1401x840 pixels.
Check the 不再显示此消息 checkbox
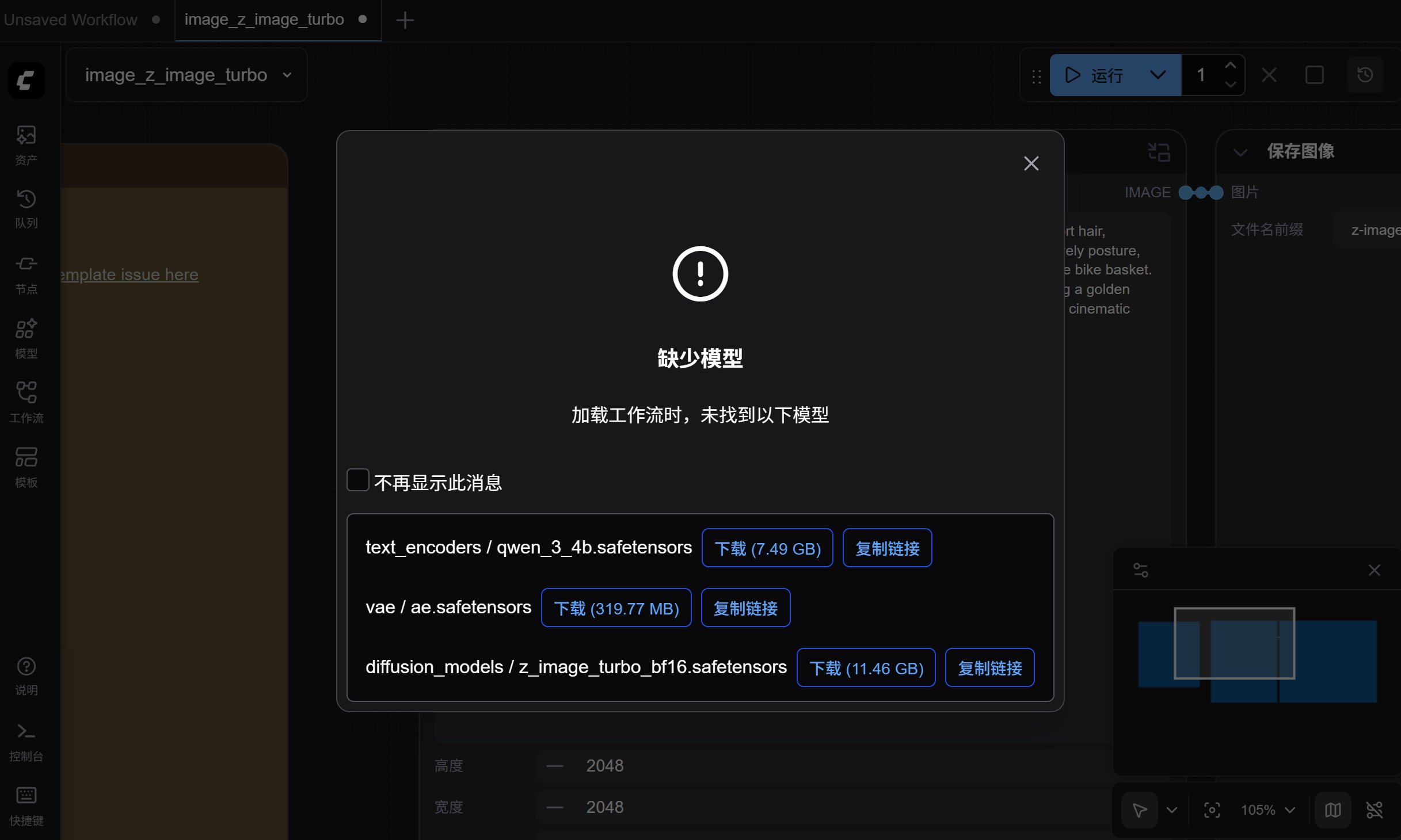click(357, 480)
